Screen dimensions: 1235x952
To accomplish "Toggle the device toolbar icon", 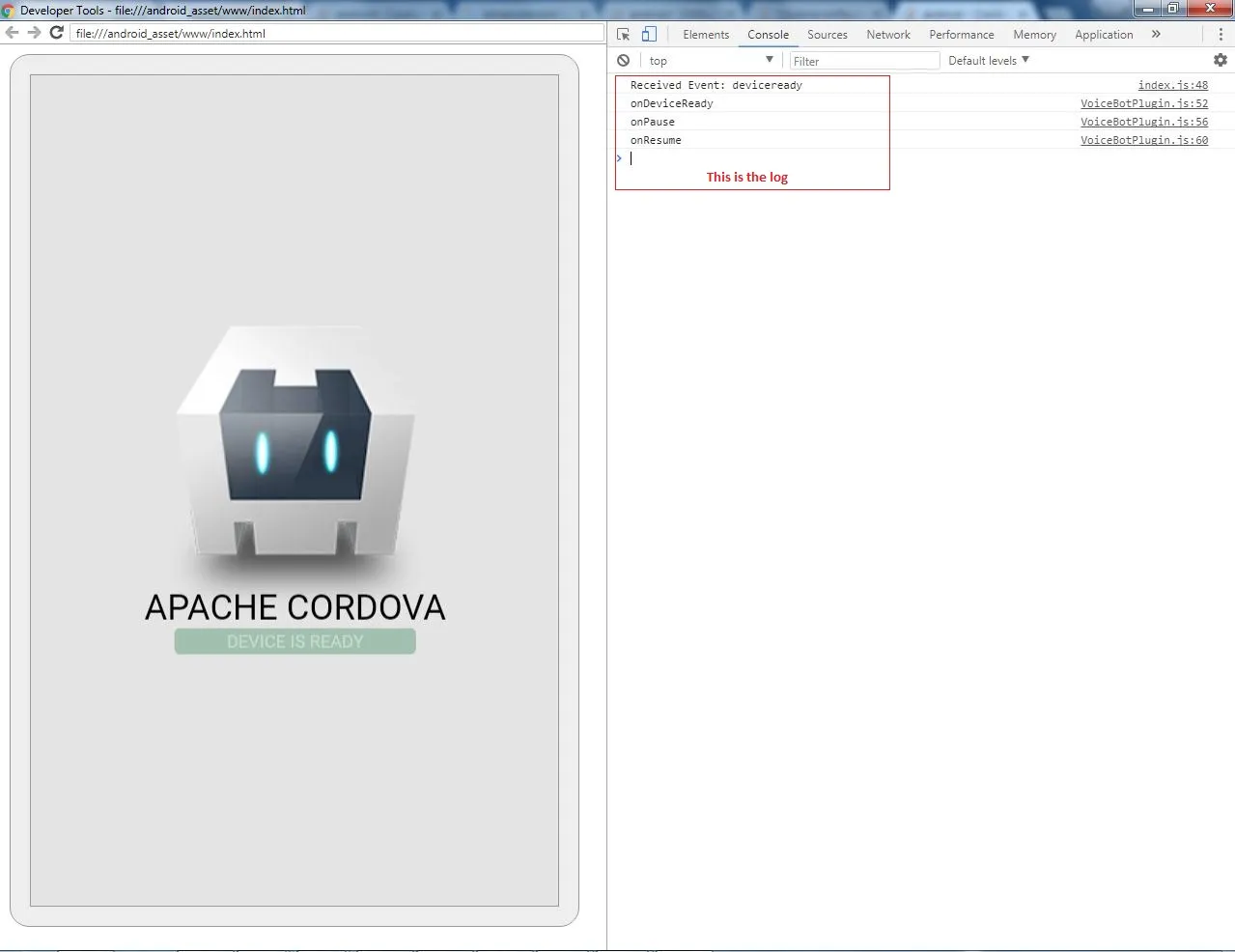I will point(649,34).
